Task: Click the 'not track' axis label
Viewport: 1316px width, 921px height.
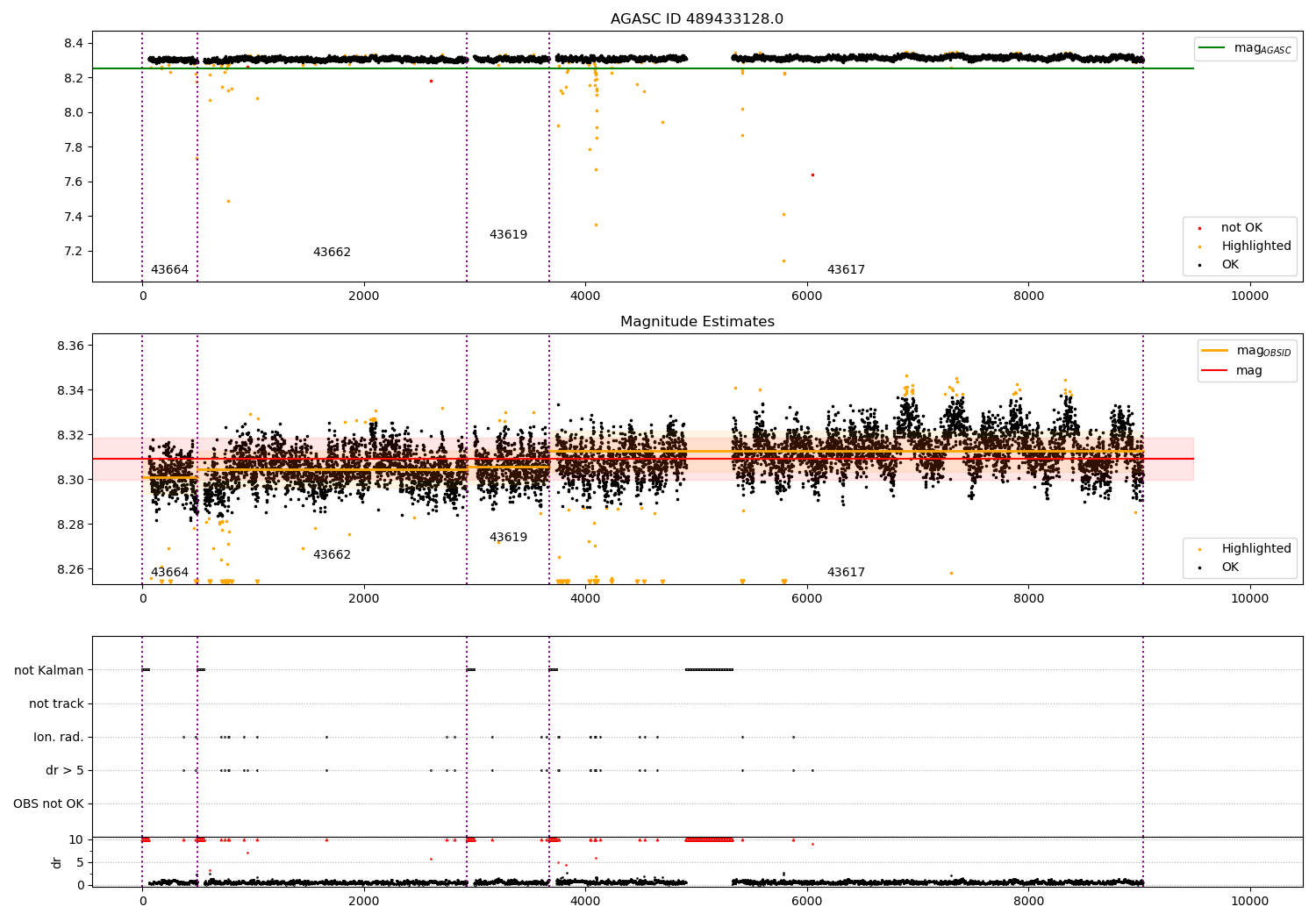Action: point(56,703)
